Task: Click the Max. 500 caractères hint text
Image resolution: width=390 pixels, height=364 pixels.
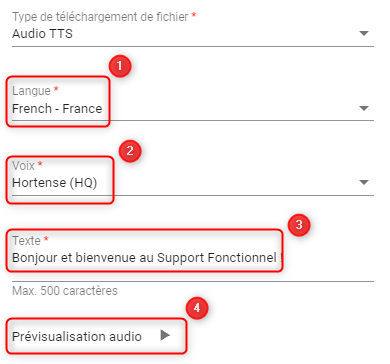Action: pos(65,291)
